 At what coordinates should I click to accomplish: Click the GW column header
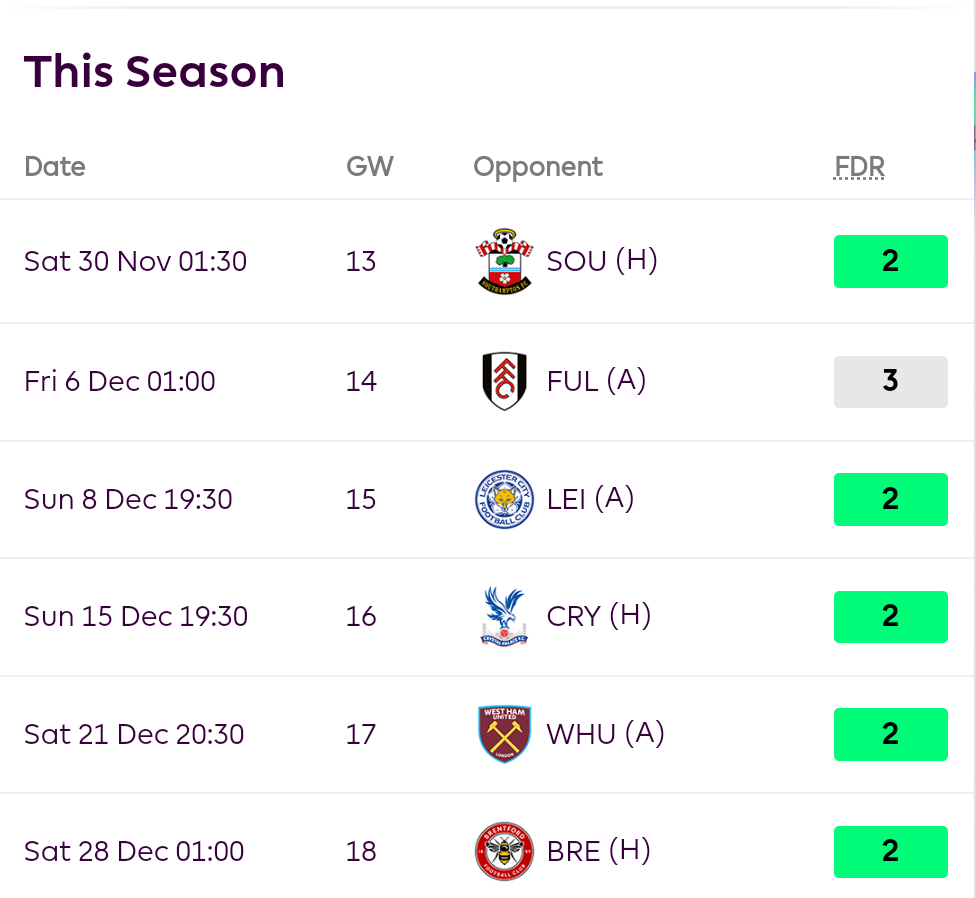[370, 166]
